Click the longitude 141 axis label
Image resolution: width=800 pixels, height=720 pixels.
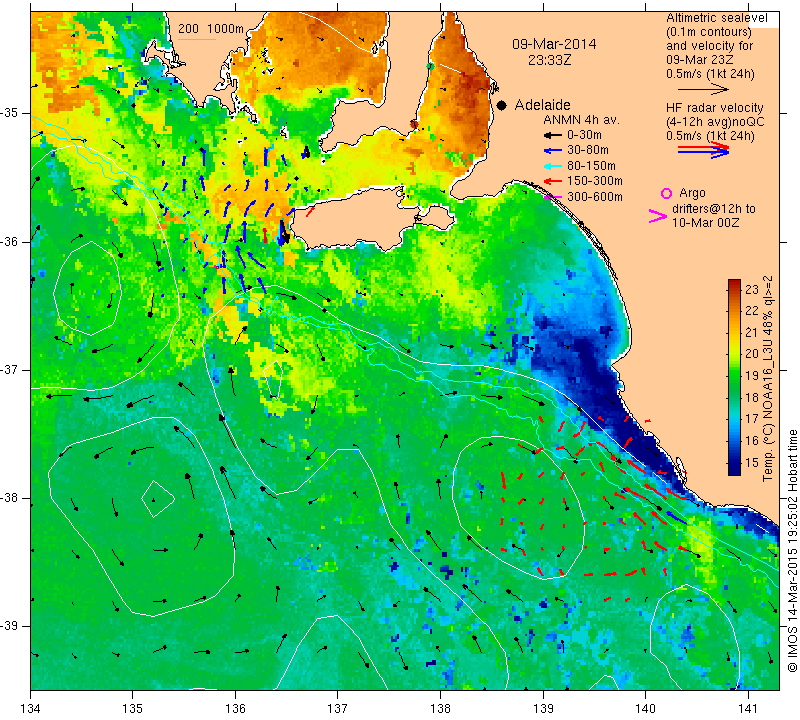click(x=748, y=709)
